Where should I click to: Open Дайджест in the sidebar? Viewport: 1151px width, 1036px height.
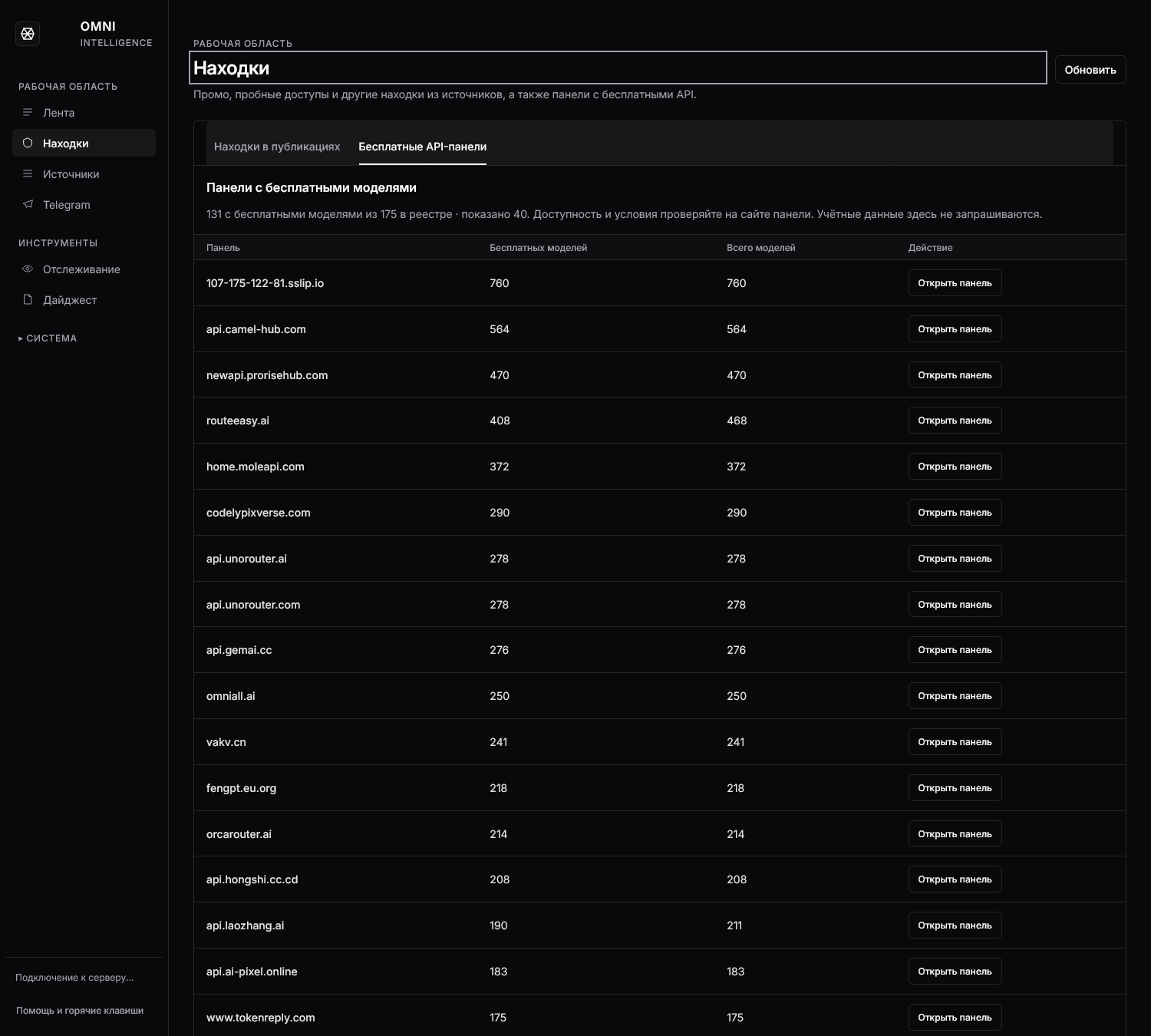click(x=84, y=300)
